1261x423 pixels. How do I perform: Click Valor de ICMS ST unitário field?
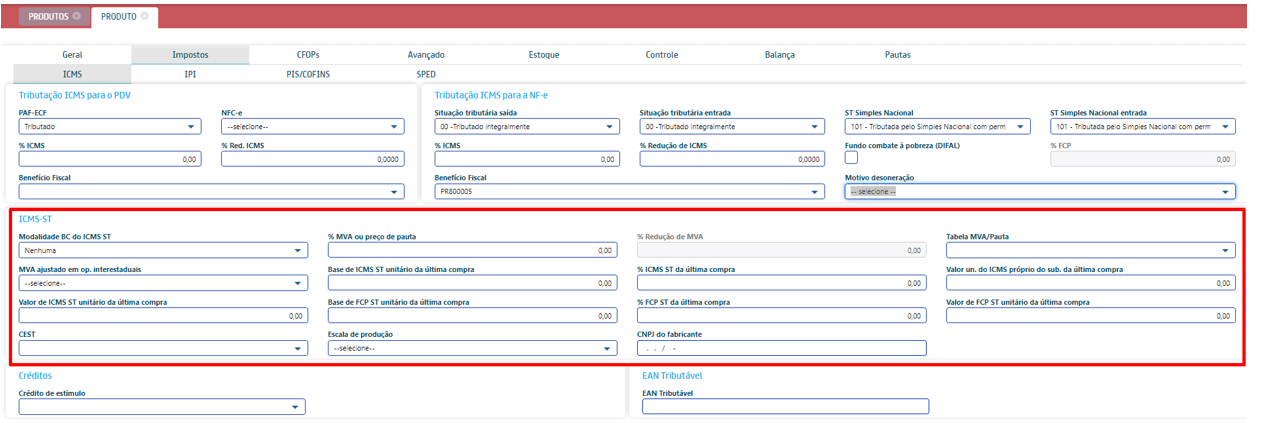point(163,316)
